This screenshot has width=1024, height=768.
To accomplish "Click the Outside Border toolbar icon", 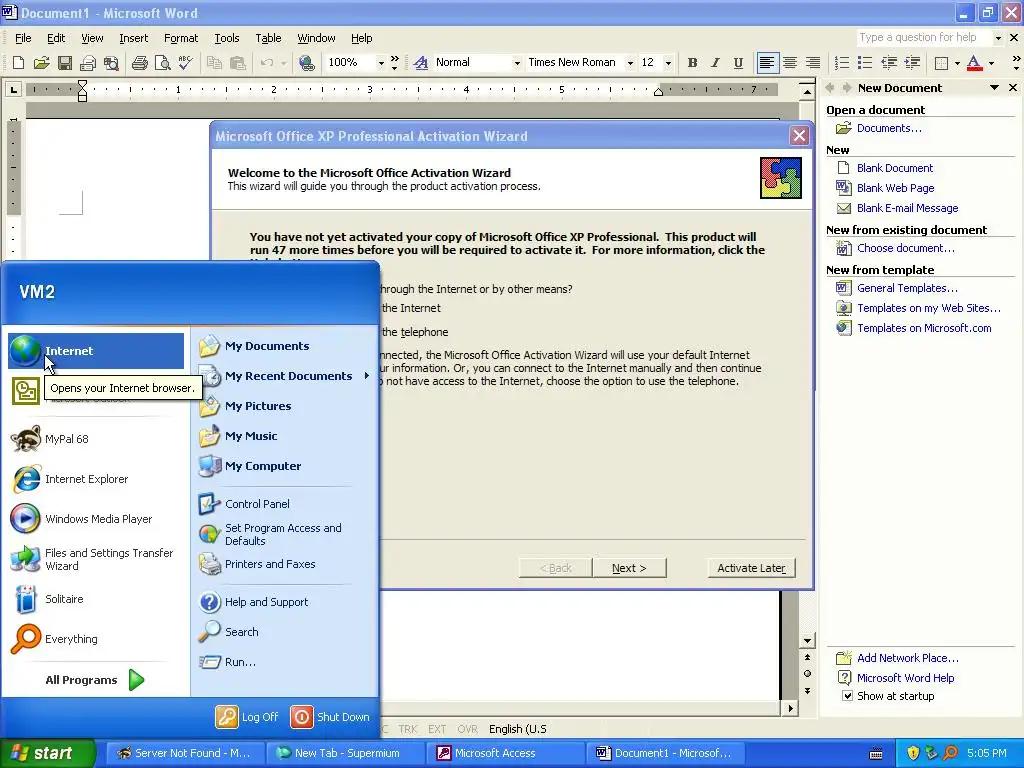I will (941, 63).
